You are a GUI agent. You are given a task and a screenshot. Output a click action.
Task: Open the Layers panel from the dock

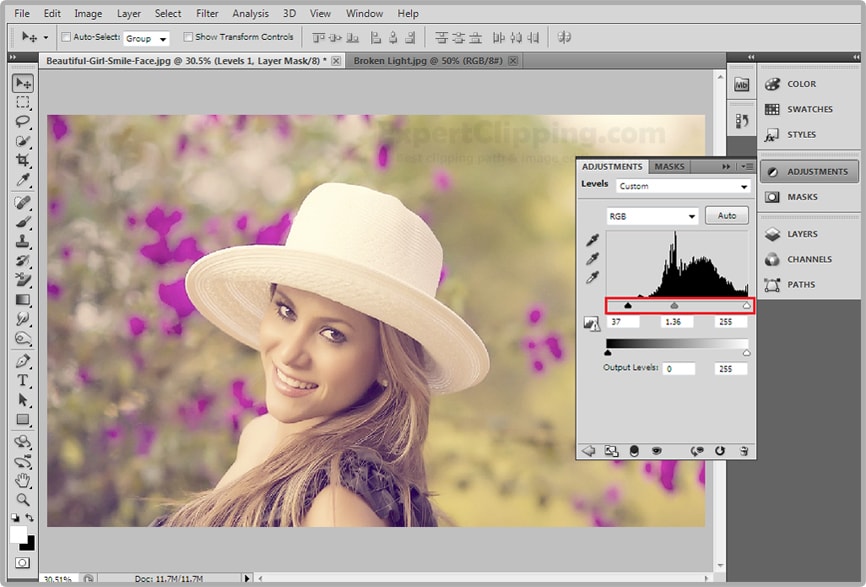[x=802, y=234]
